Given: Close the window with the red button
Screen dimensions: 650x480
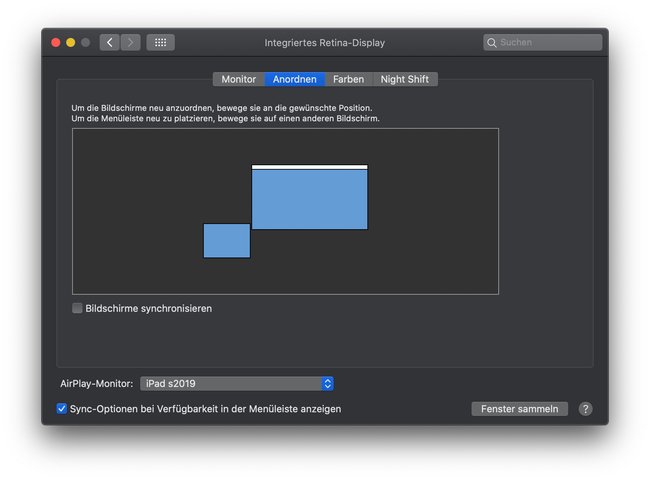Looking at the screenshot, I should (x=56, y=42).
